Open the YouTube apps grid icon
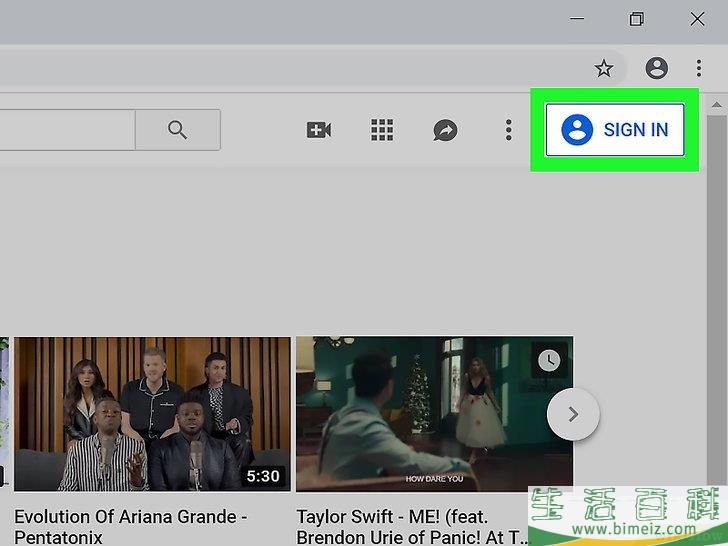The height and width of the screenshot is (546, 728). [x=382, y=130]
